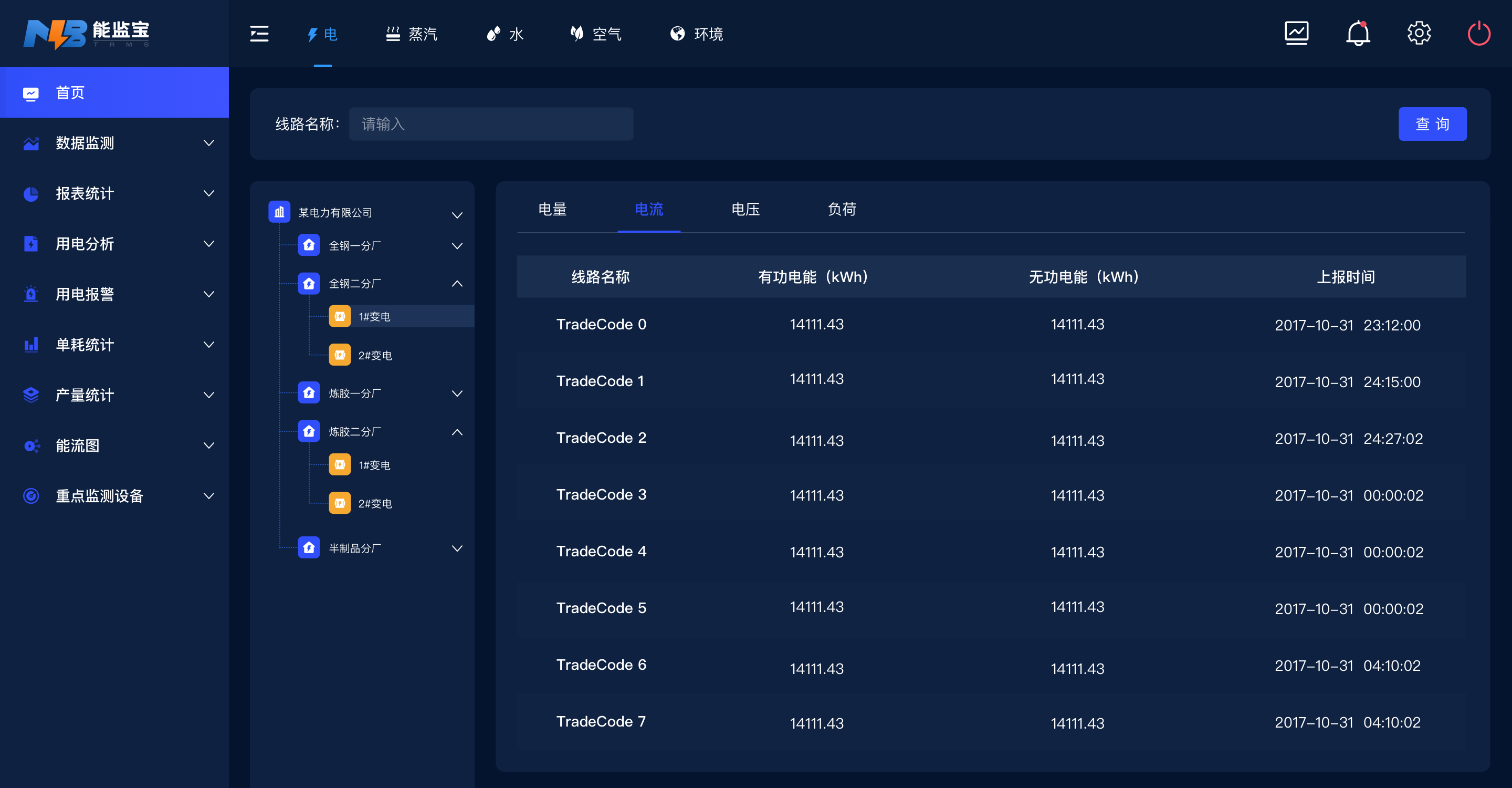The height and width of the screenshot is (788, 1512).
Task: Open the notification bell icon
Action: click(1358, 34)
